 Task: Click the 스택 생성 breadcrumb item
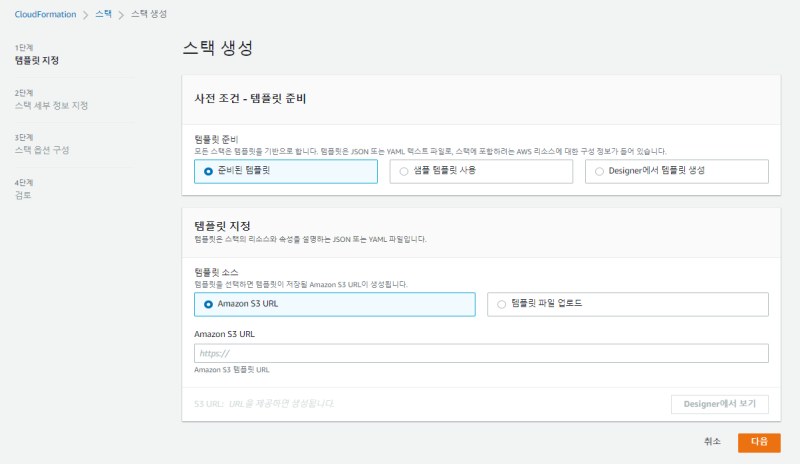[149, 15]
